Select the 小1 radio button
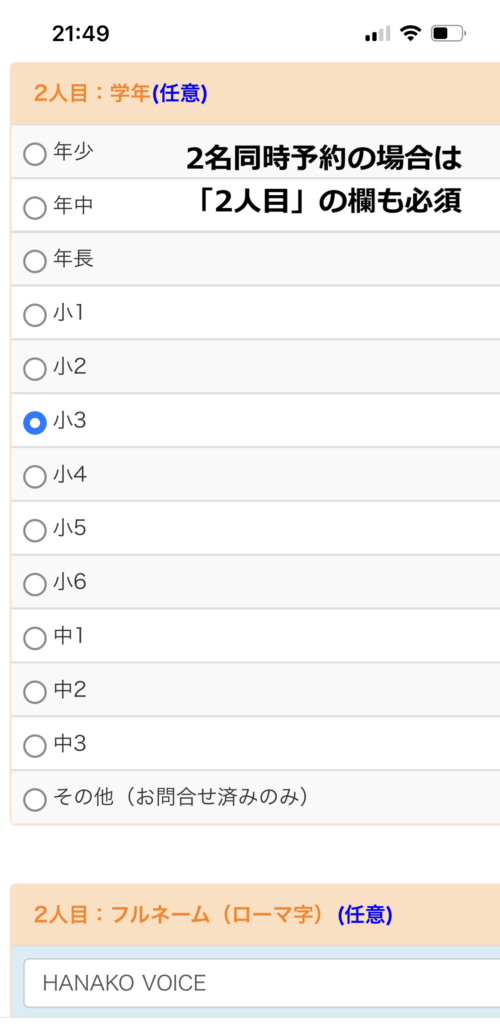Image resolution: width=500 pixels, height=1024 pixels. [35, 316]
